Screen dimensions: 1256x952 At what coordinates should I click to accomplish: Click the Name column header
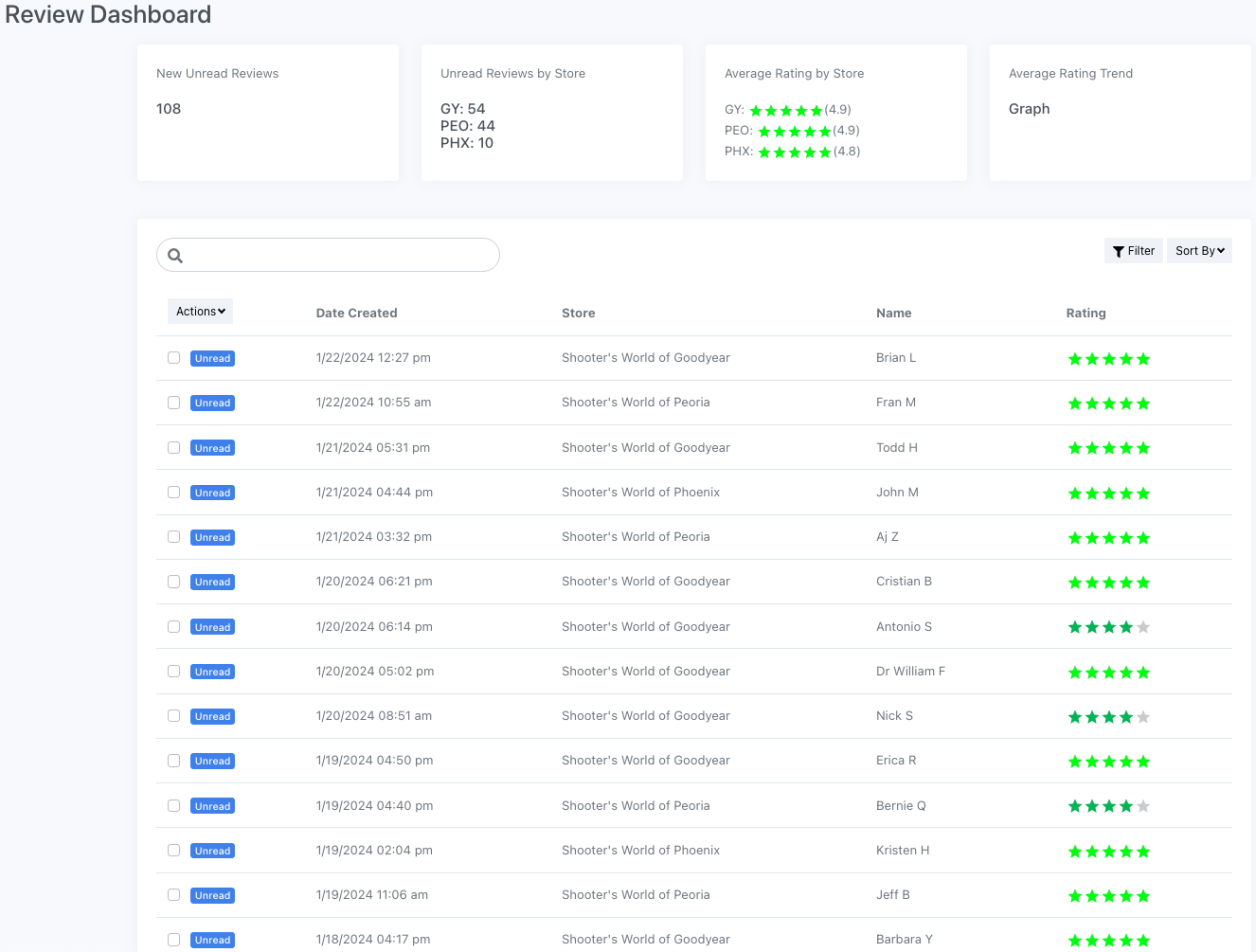tap(894, 313)
